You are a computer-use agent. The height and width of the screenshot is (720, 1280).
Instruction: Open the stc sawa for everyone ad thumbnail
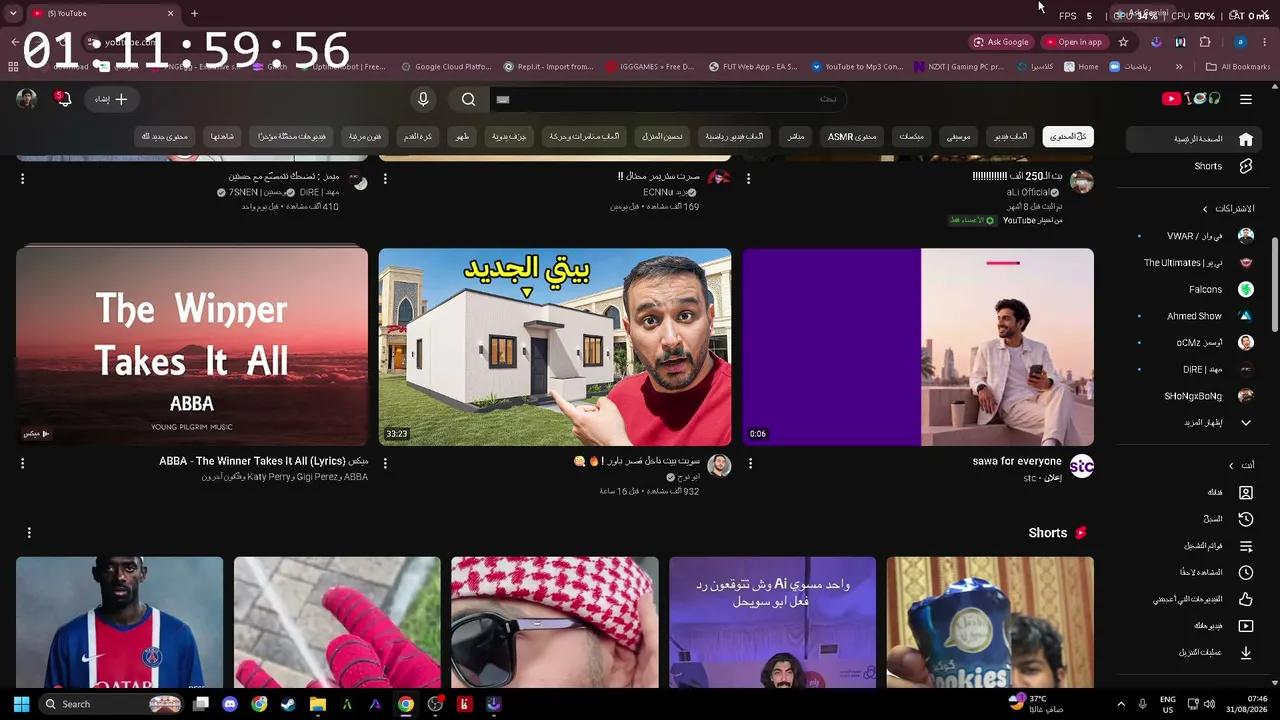pos(918,347)
